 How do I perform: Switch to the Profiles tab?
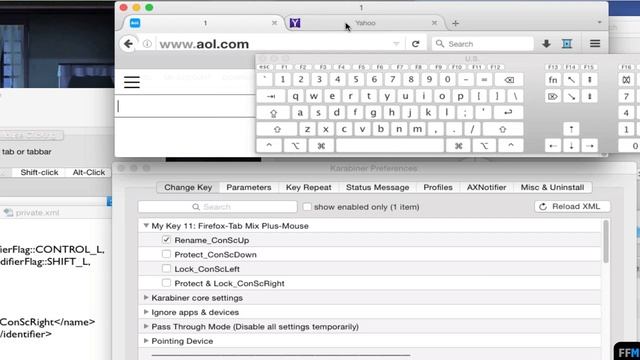coord(438,187)
